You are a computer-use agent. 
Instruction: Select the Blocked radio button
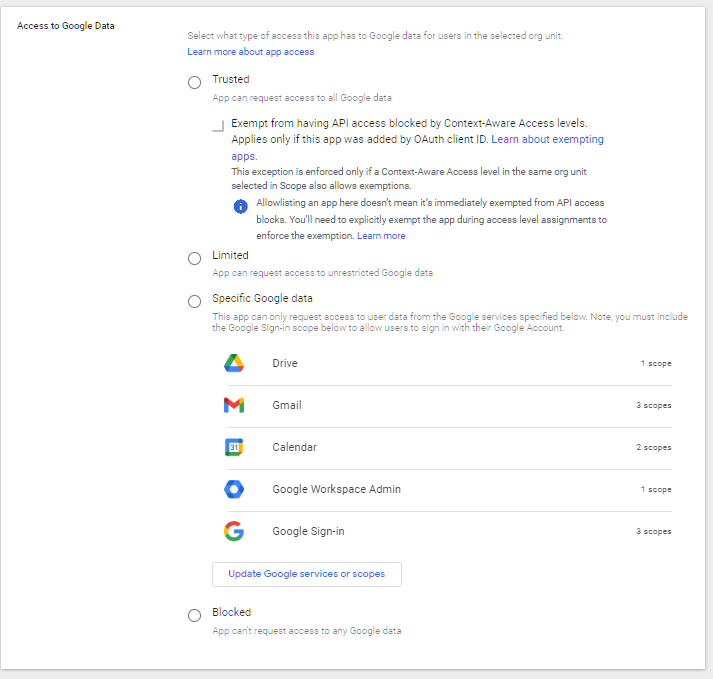[195, 615]
